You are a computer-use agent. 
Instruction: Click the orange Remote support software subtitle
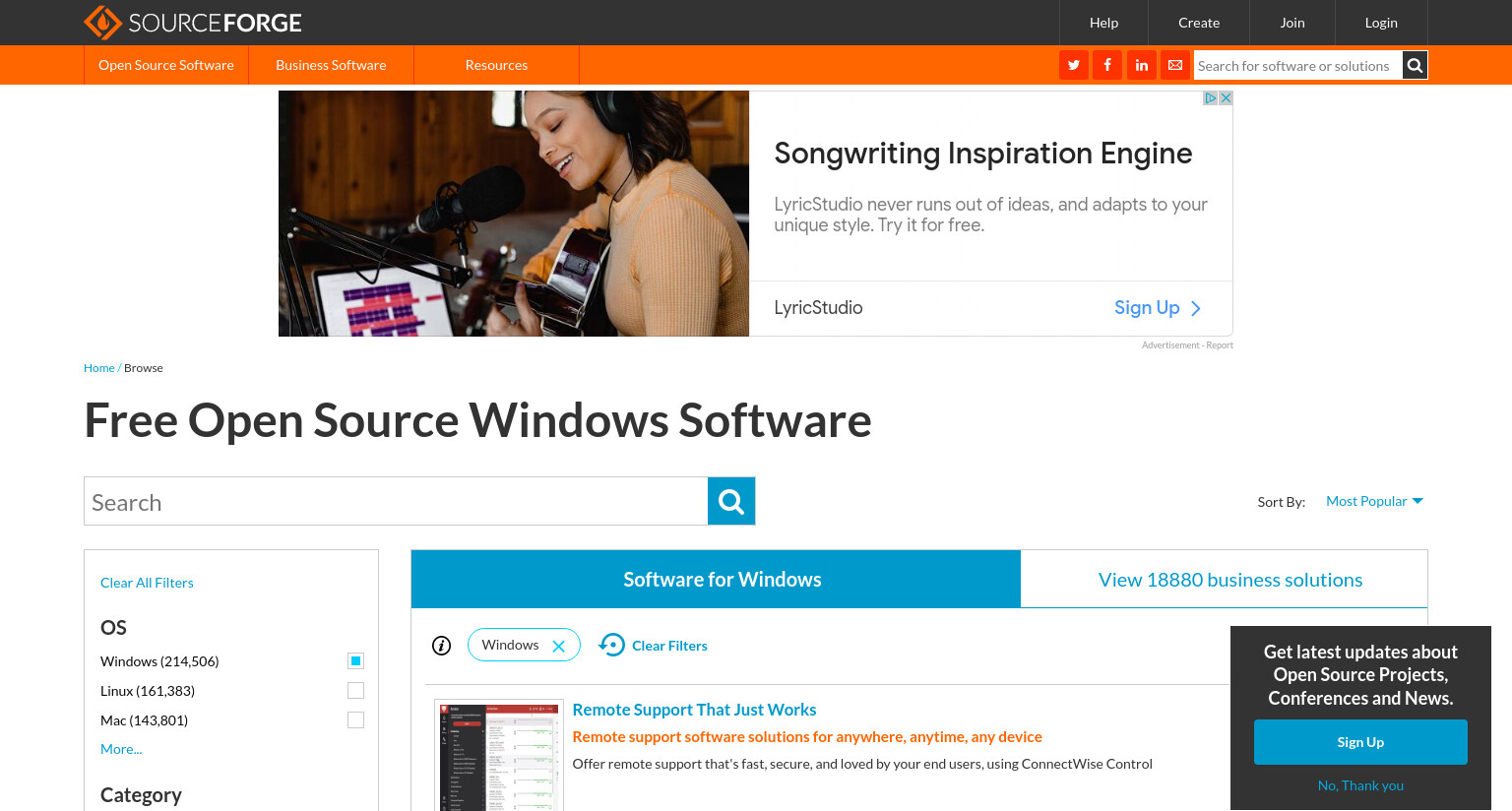807,737
